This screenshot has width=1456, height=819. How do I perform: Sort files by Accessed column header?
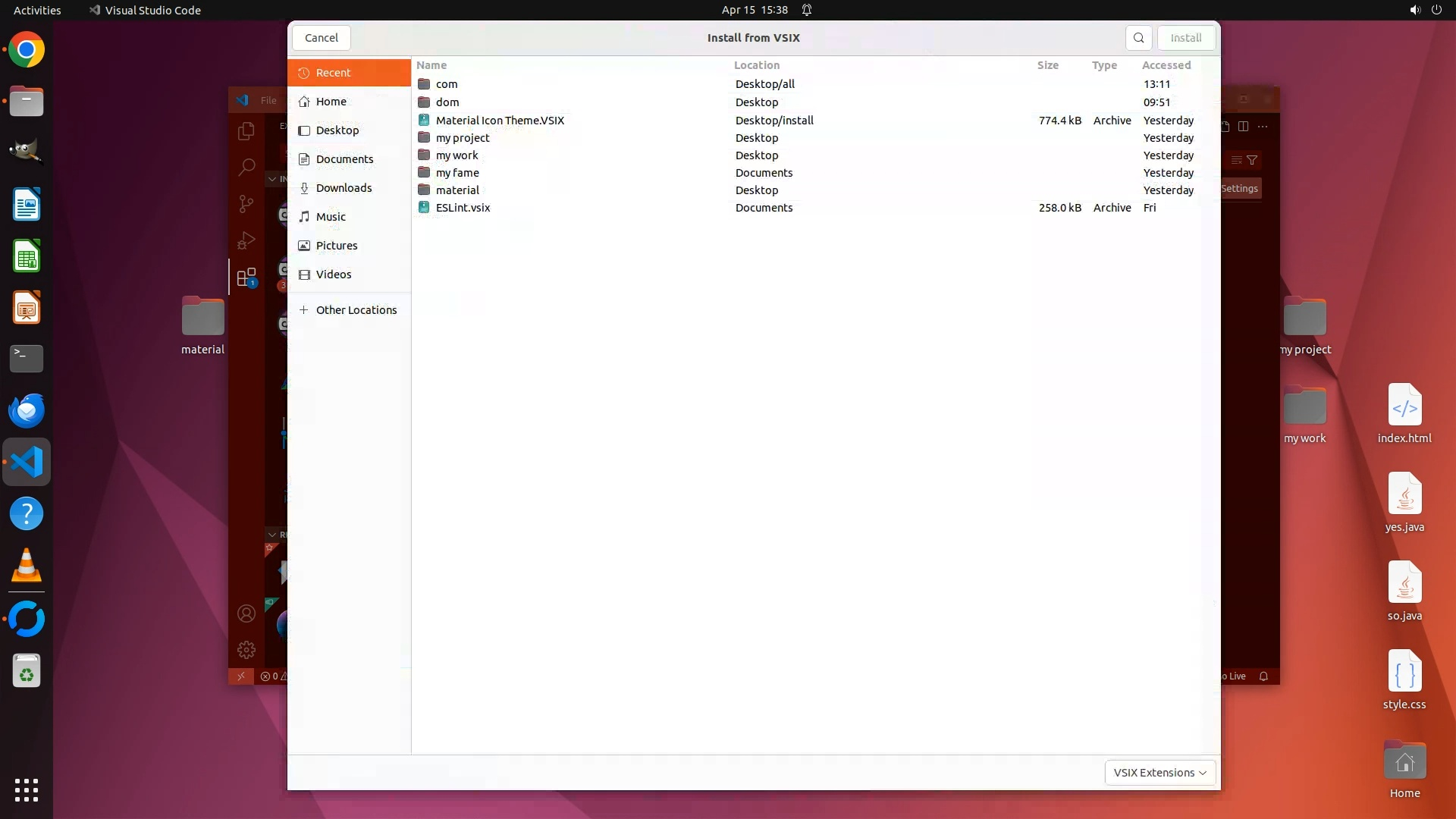click(1166, 65)
